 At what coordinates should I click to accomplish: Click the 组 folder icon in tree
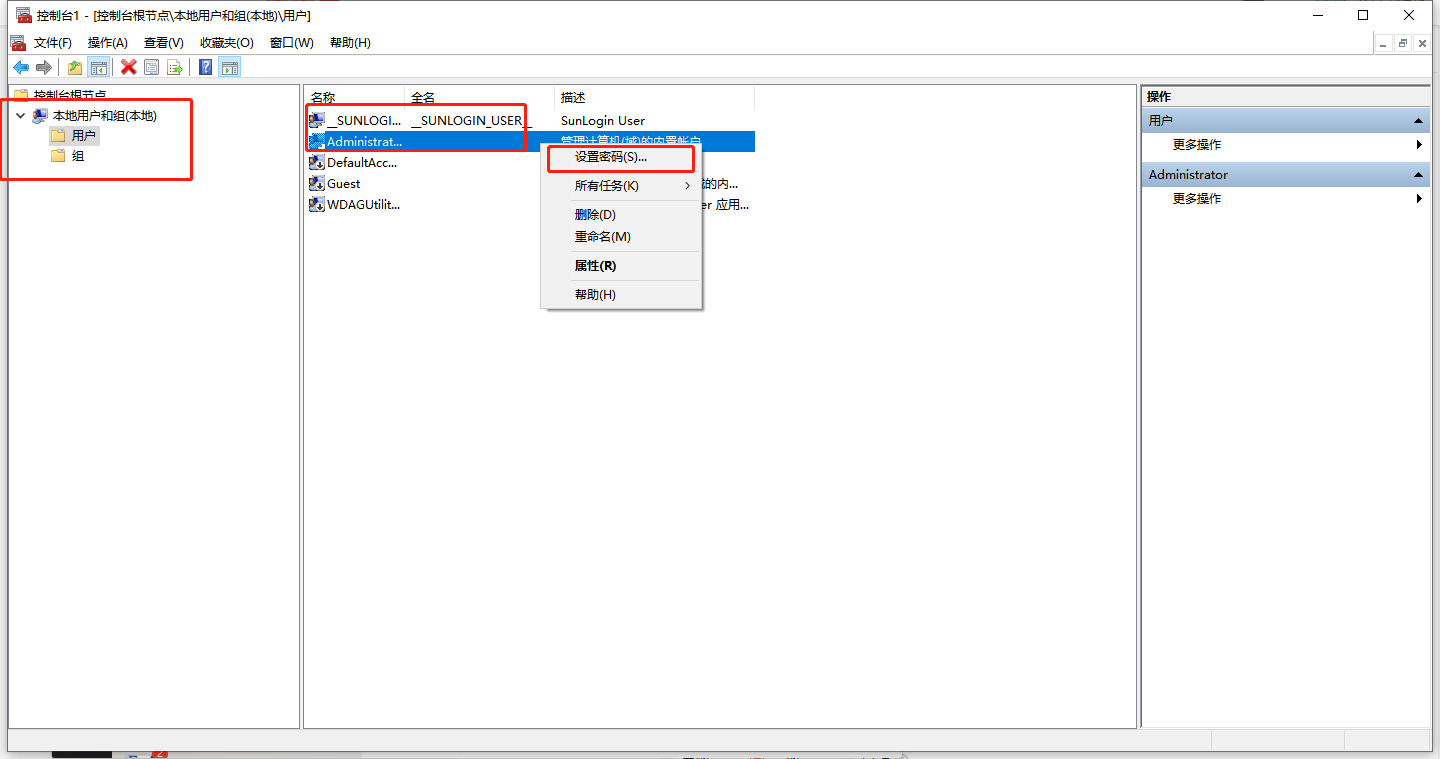pyautogui.click(x=58, y=155)
